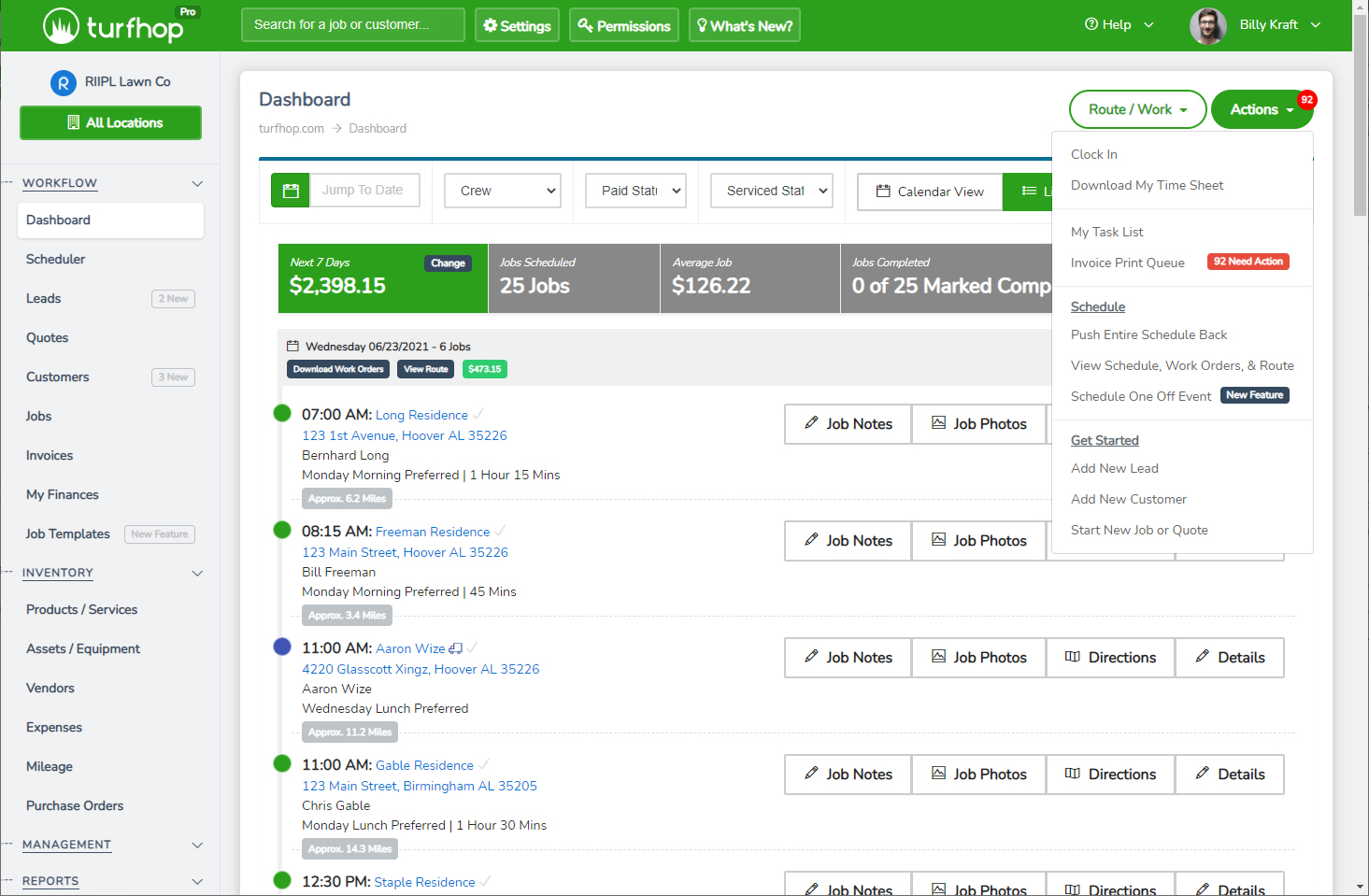
Task: Click the Turfhop Pro logo
Action: click(122, 26)
